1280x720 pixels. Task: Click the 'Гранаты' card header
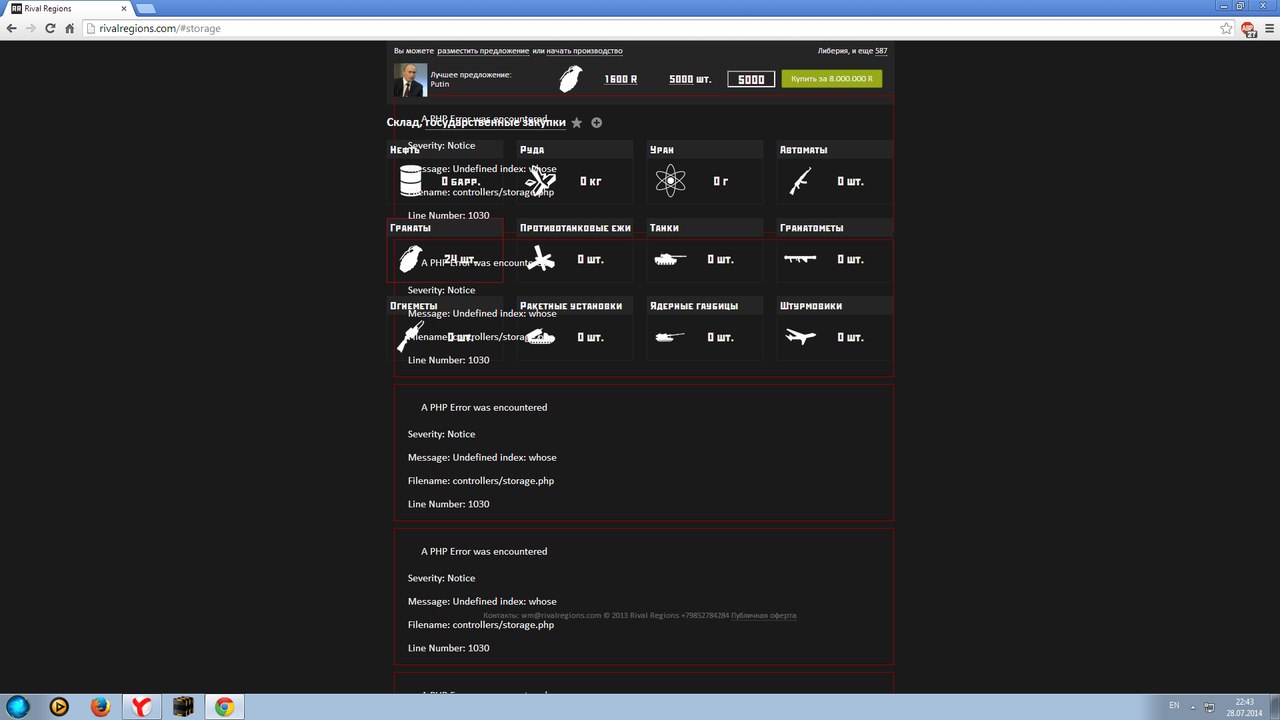pyautogui.click(x=445, y=228)
